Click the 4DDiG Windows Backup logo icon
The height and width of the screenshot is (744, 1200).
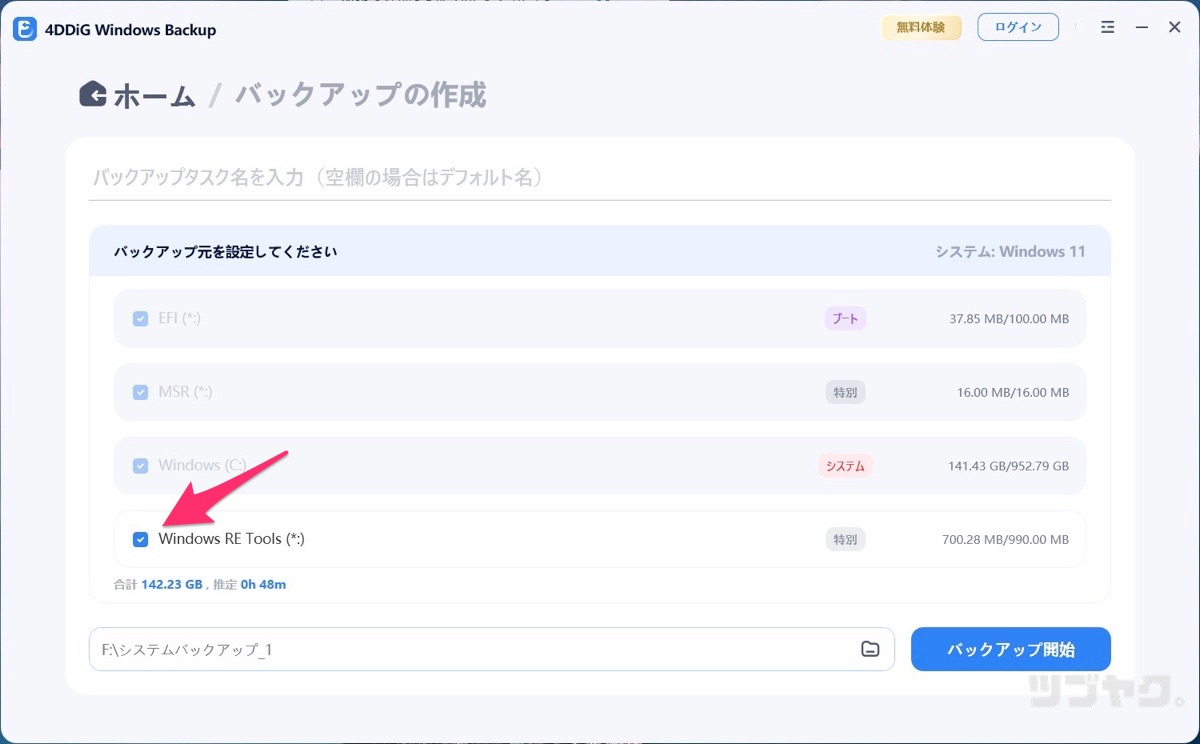(24, 28)
